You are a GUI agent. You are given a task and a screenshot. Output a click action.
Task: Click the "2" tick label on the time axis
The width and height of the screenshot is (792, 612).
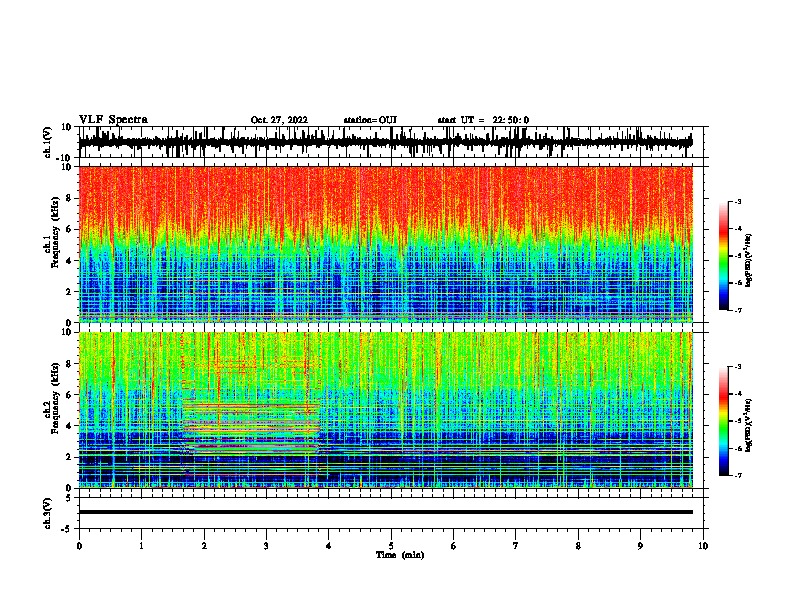point(204,546)
